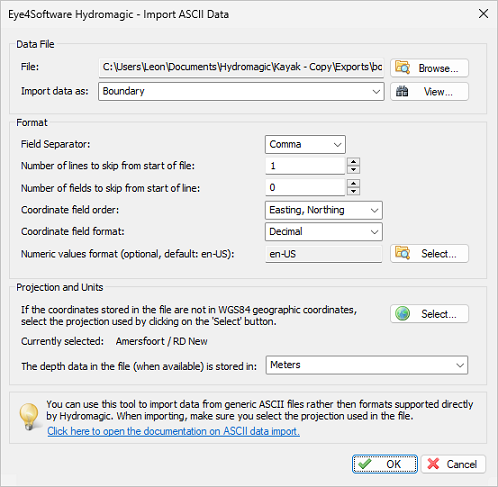
Task: Increase number of lines to skip
Action: point(353,162)
